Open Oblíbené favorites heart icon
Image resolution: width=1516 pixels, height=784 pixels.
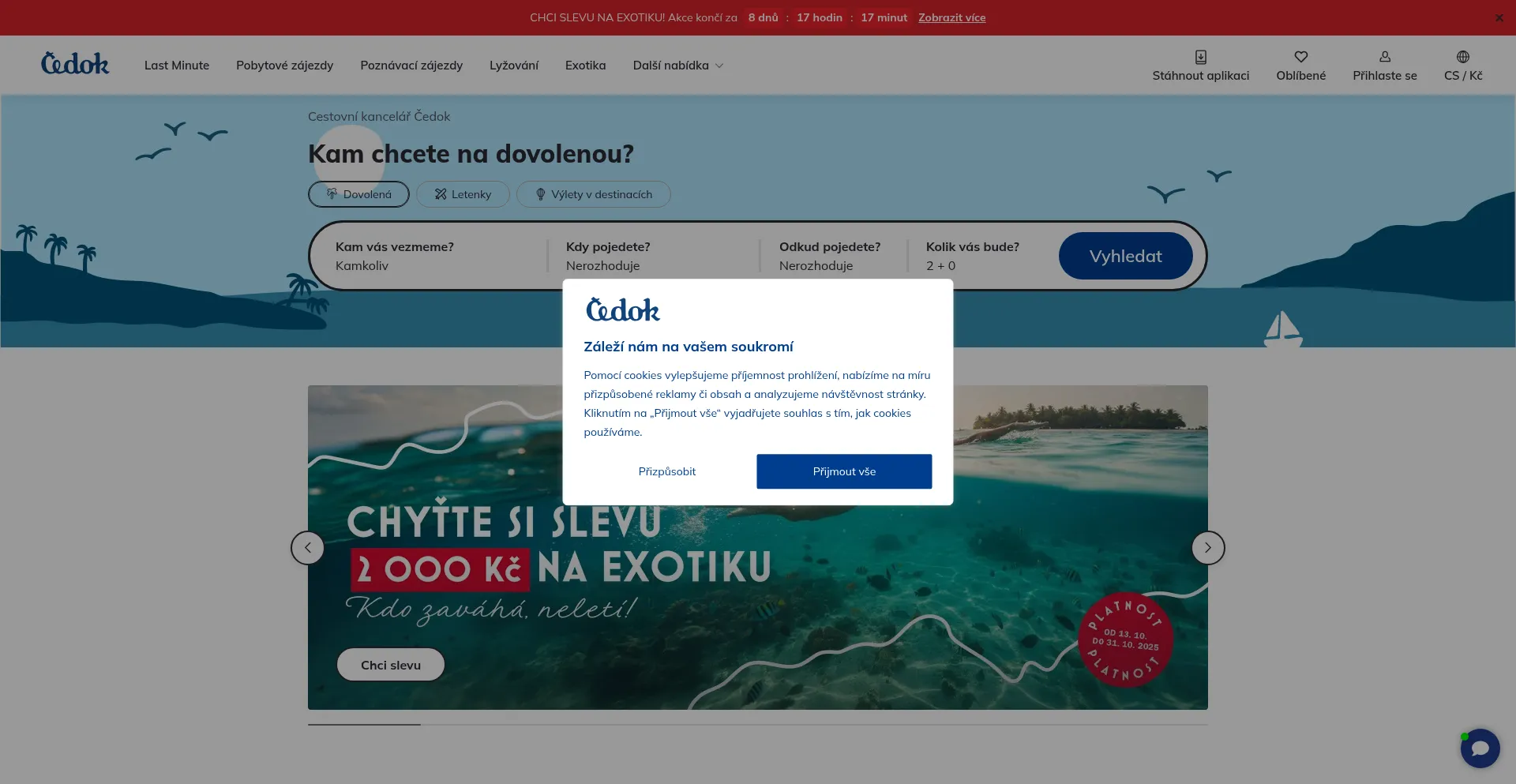click(x=1300, y=57)
